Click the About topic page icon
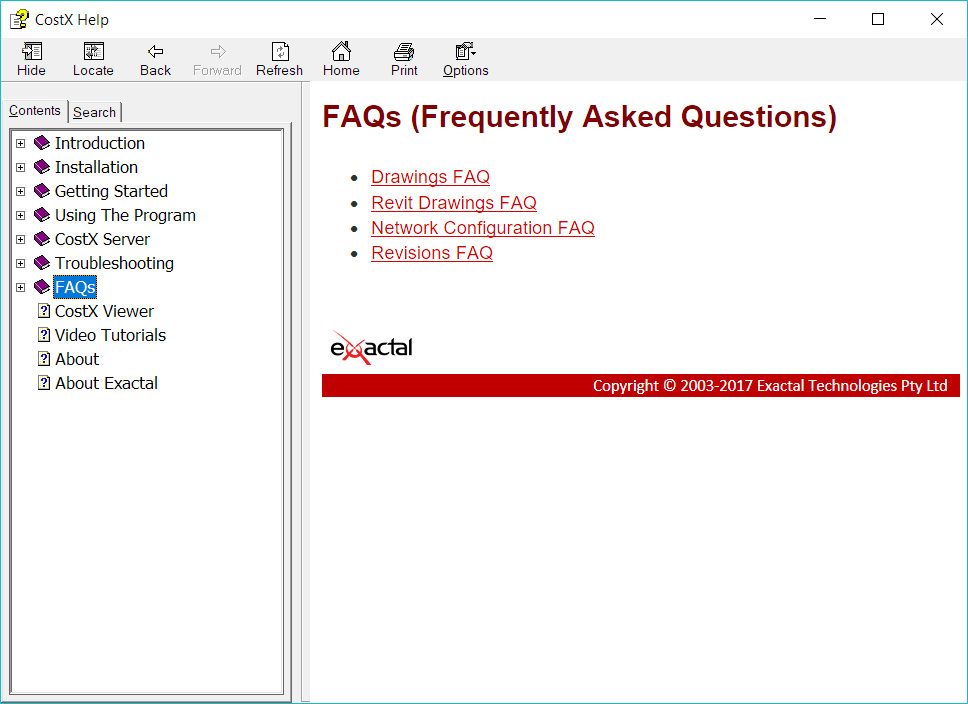Screen dimensions: 968x704 point(44,359)
